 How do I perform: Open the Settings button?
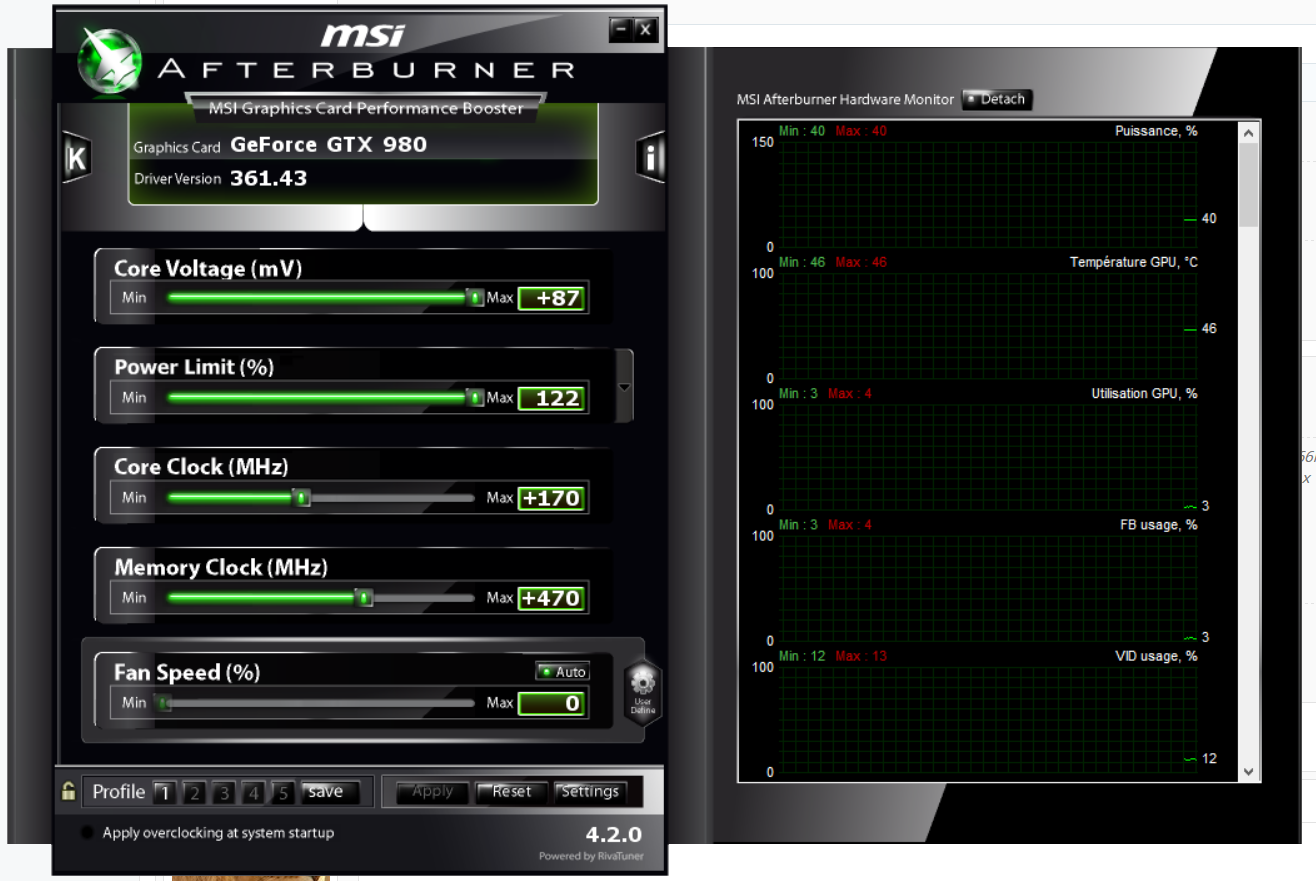(x=590, y=792)
